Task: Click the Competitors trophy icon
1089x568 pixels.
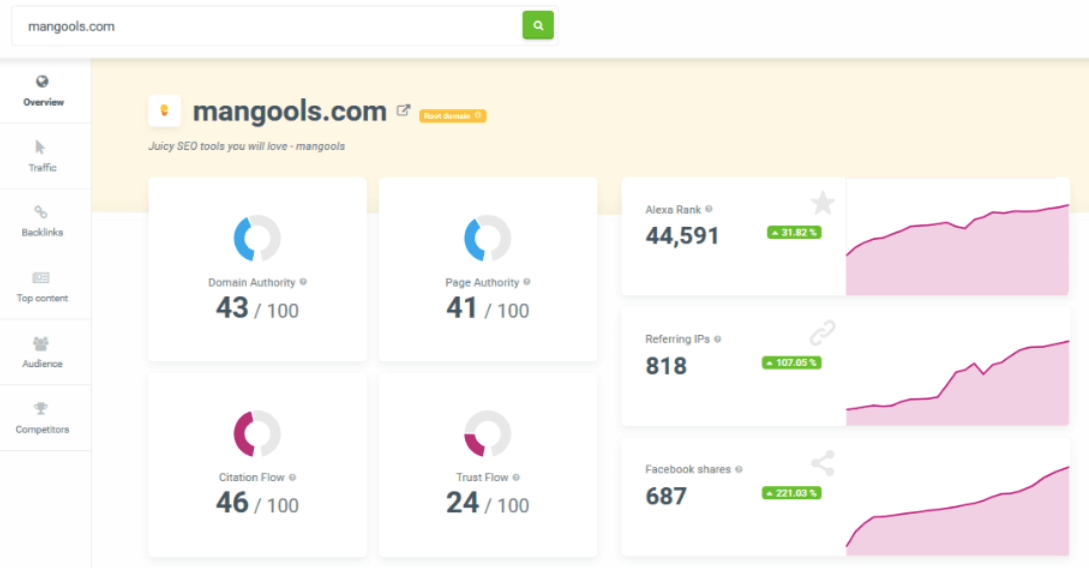Action: tap(41, 408)
